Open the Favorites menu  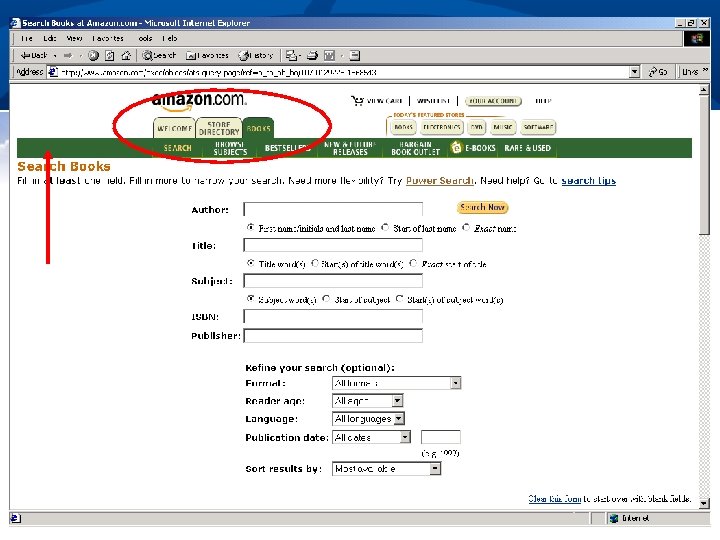coord(107,38)
